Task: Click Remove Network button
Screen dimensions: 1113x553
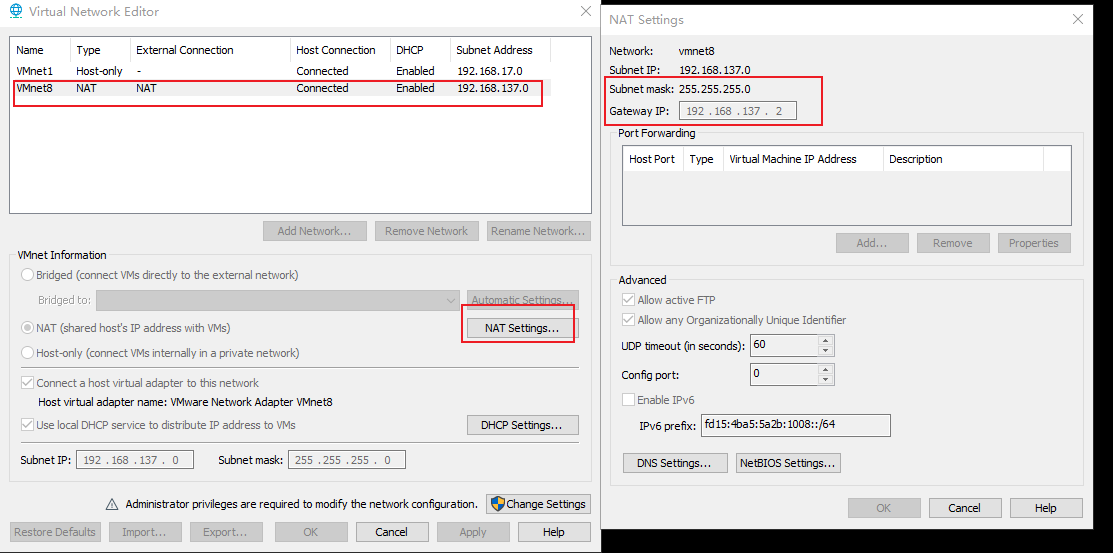Action: click(426, 231)
